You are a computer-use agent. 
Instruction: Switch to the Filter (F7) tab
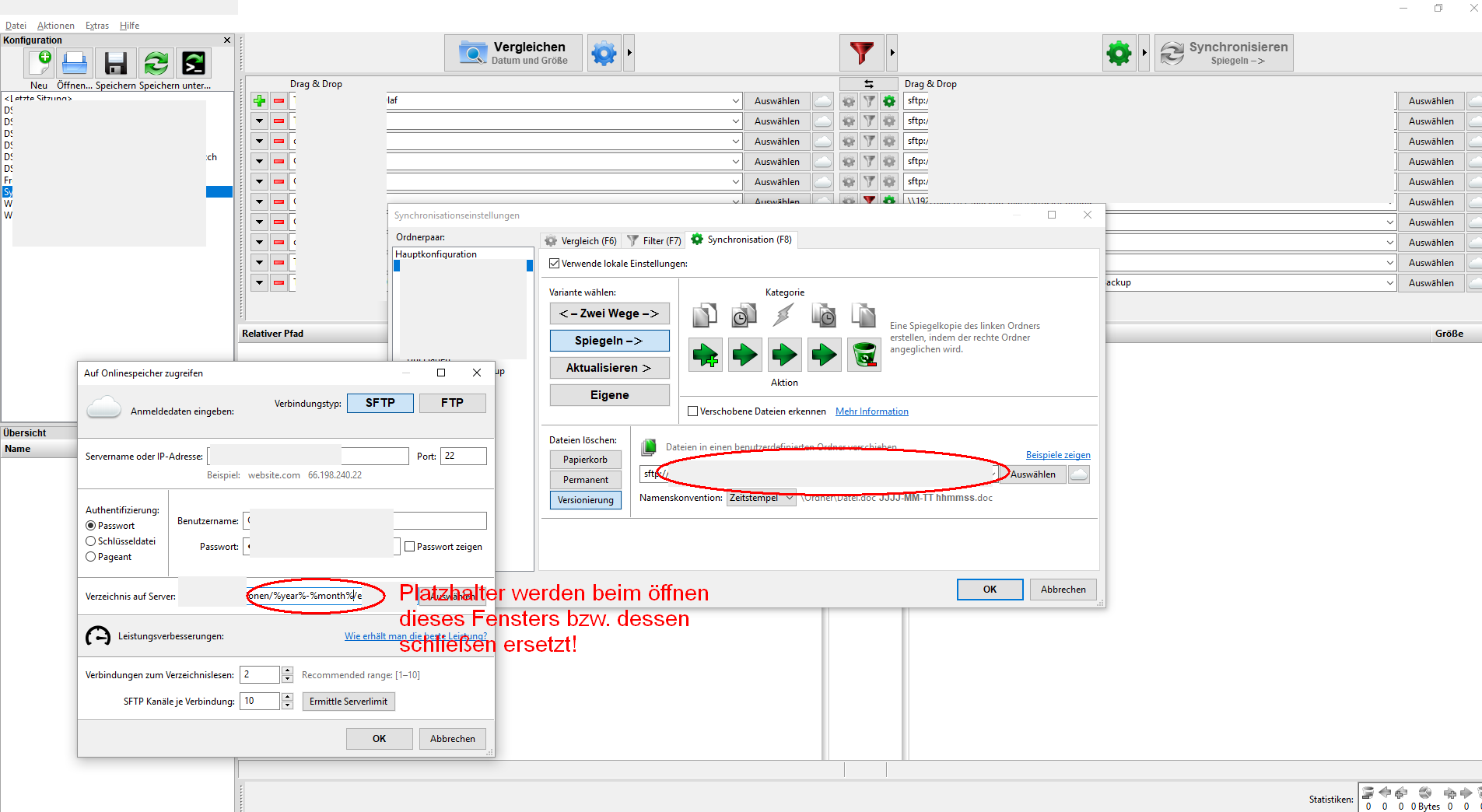click(x=654, y=240)
